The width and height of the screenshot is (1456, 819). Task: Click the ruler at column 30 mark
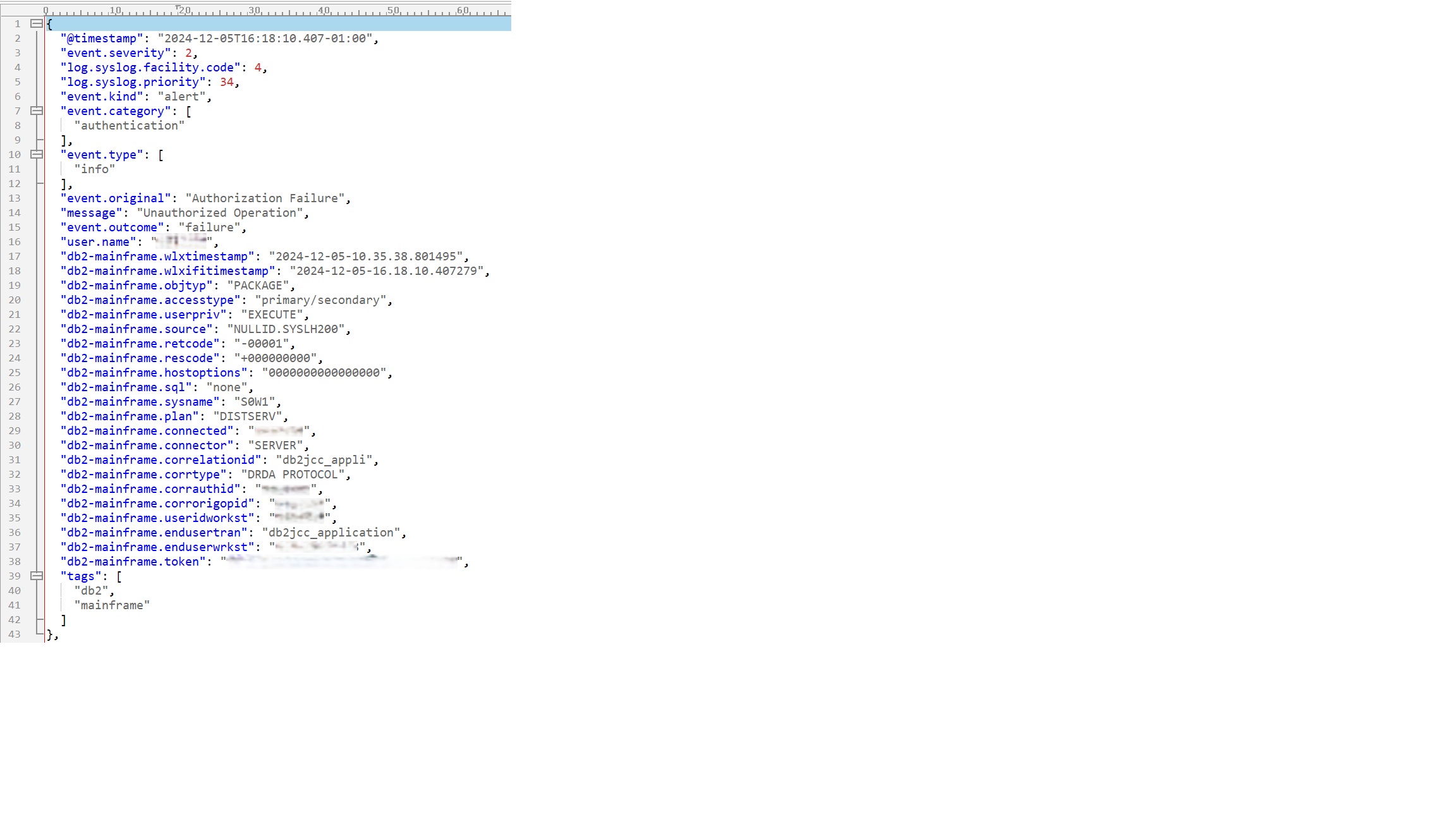coord(254,11)
